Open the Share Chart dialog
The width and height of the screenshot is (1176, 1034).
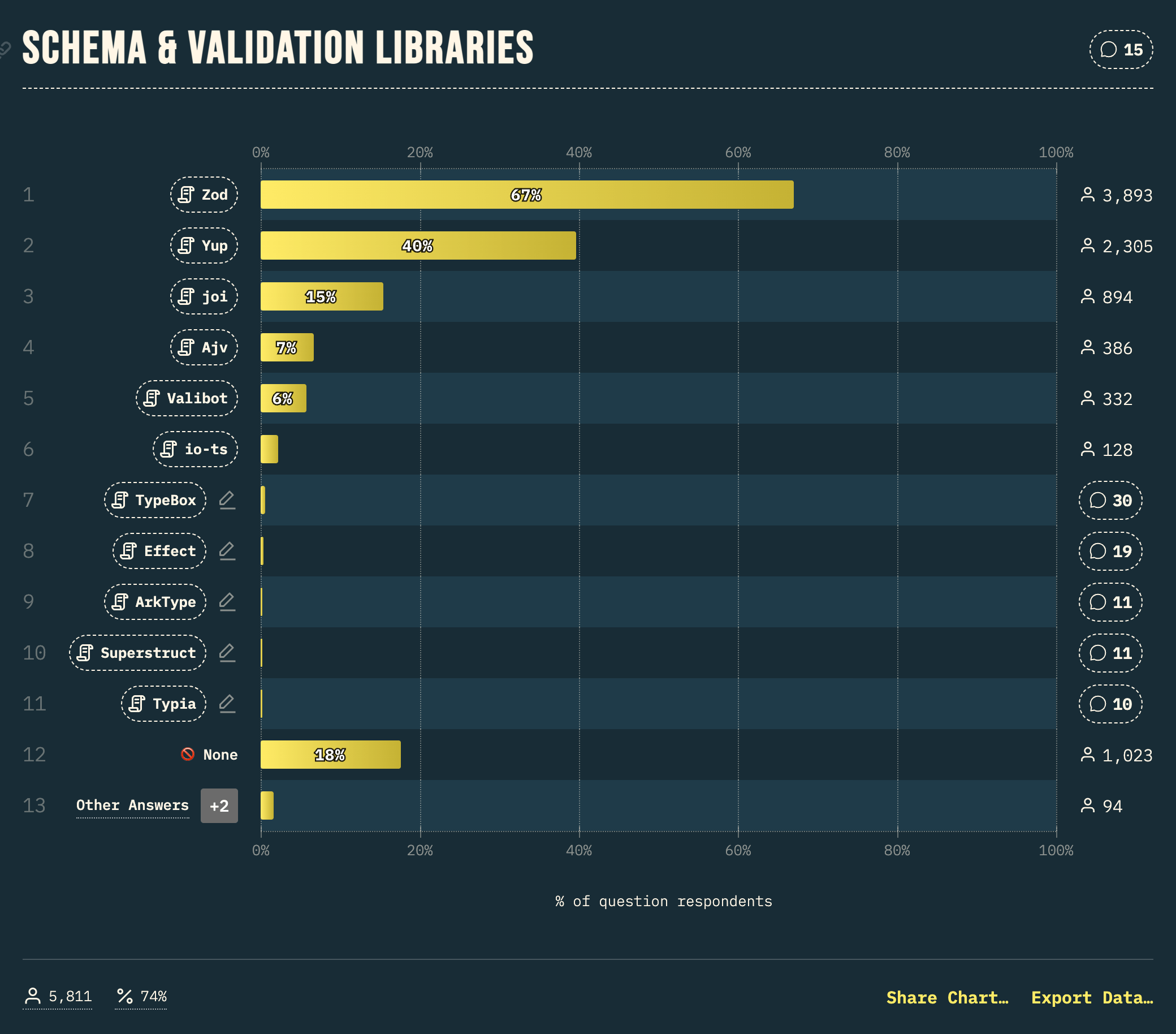pyautogui.click(x=947, y=997)
